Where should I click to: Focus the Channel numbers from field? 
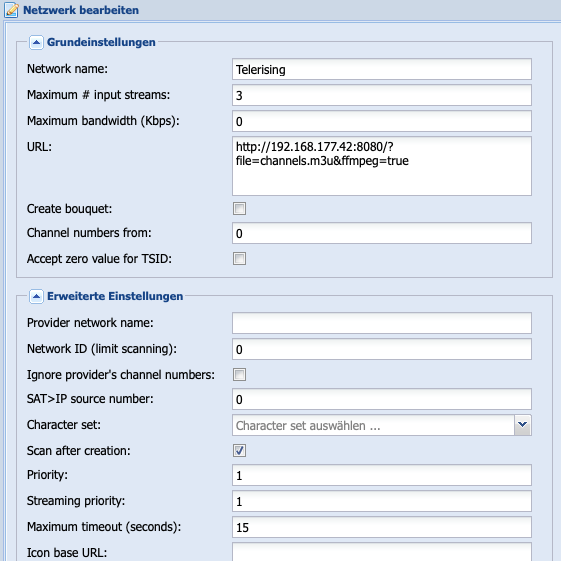coord(382,233)
